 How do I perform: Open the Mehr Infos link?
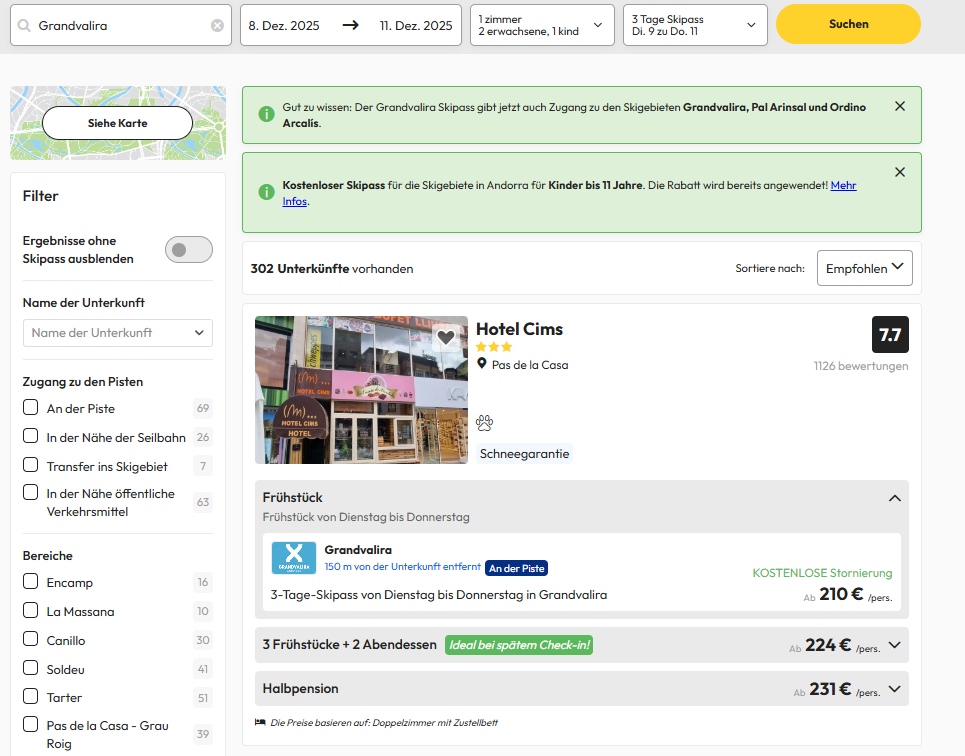click(843, 185)
